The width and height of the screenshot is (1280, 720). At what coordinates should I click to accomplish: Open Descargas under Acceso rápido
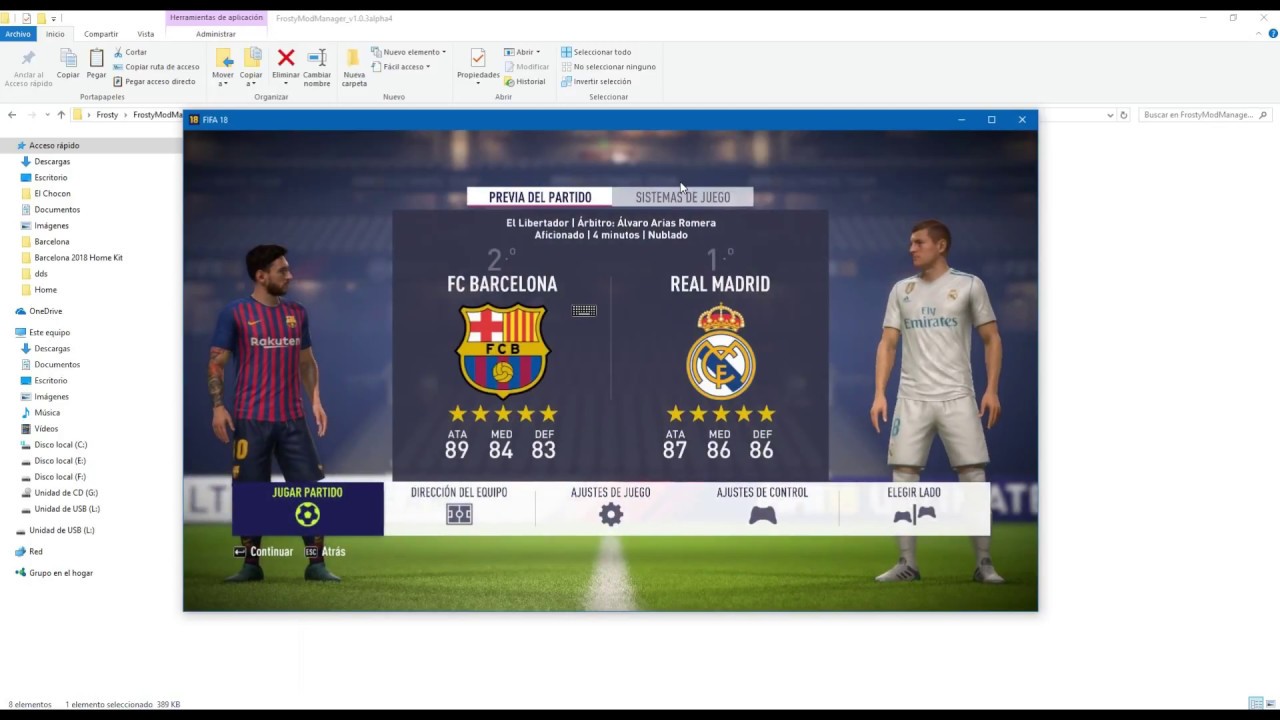[x=52, y=161]
